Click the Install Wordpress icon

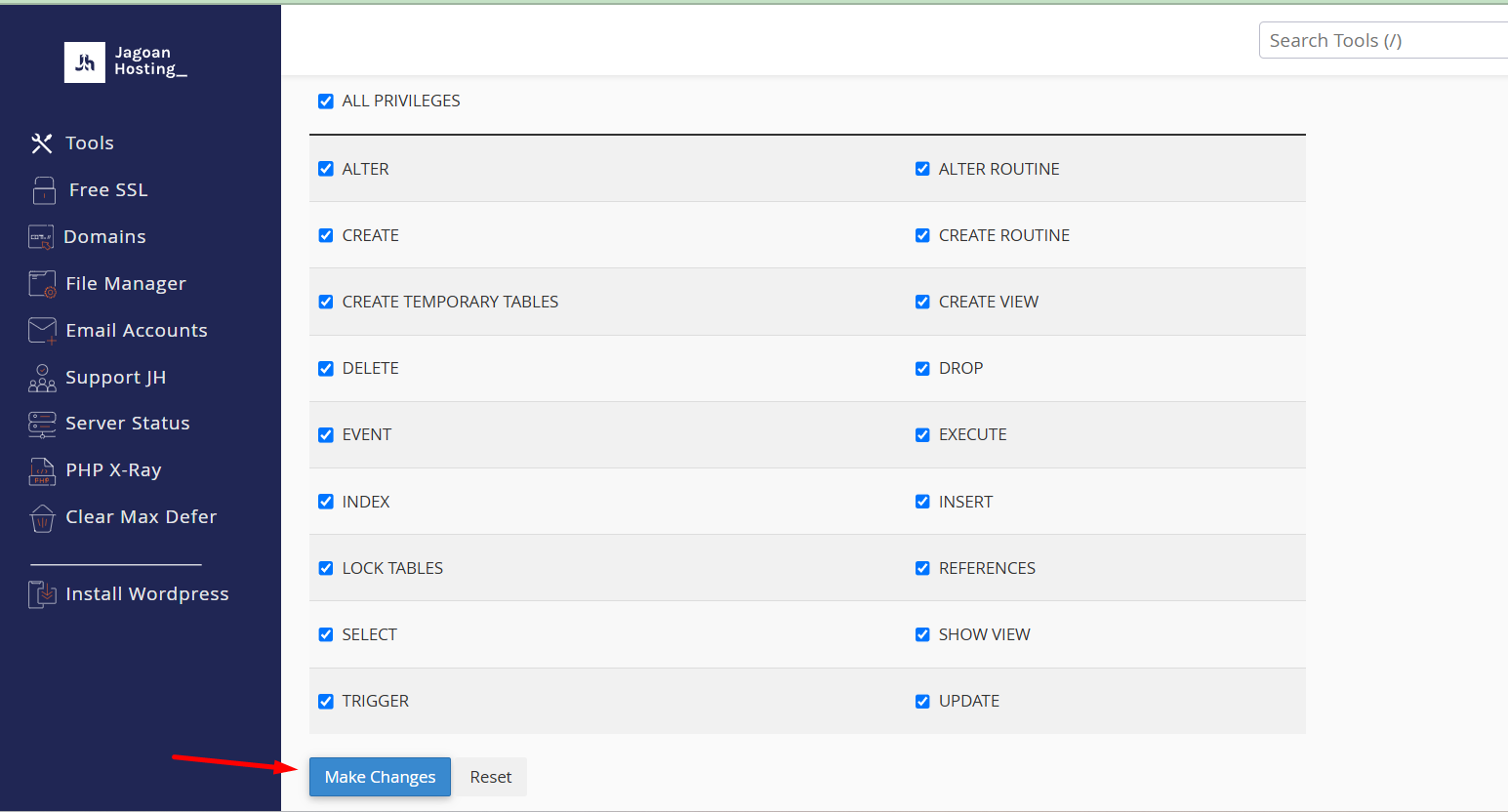point(41,593)
